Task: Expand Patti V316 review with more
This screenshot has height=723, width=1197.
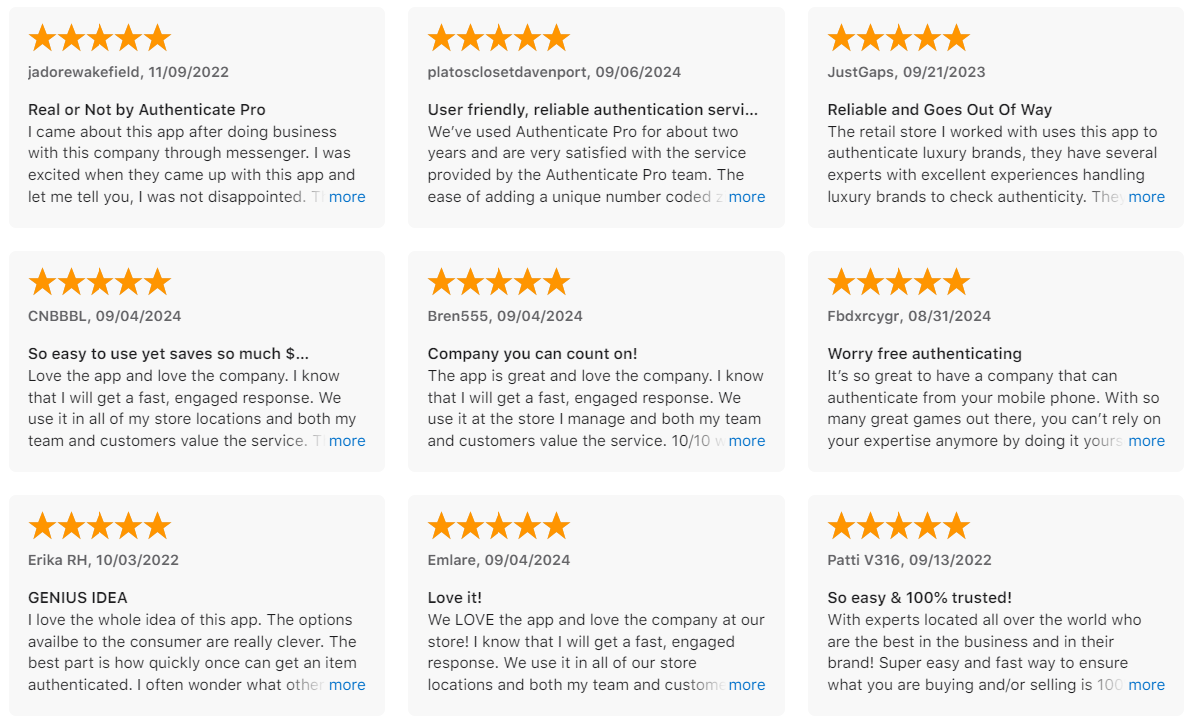Action: pyautogui.click(x=1146, y=685)
